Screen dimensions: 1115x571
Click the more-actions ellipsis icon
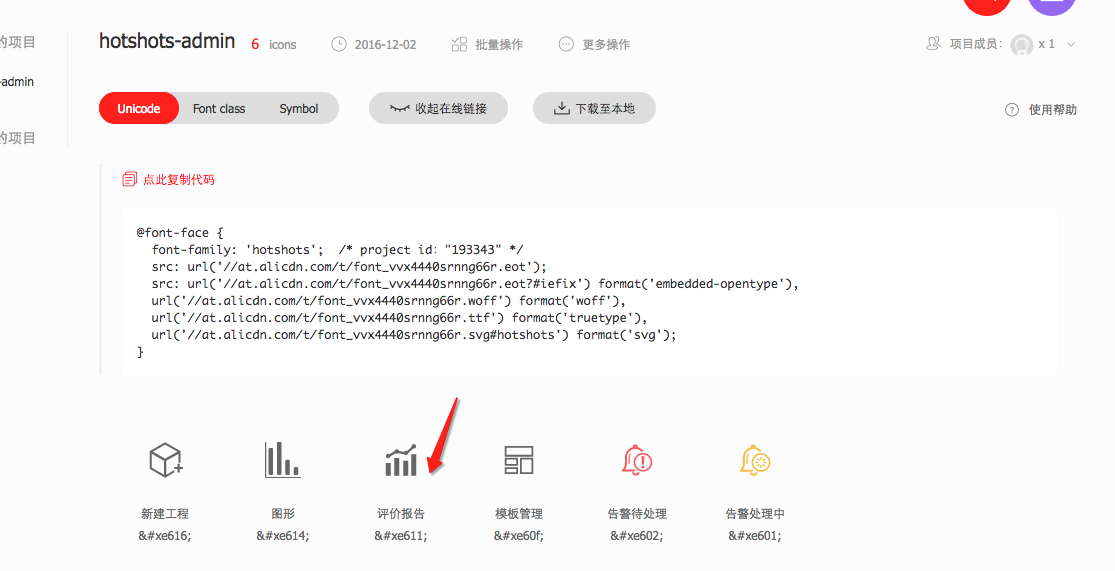pos(566,44)
